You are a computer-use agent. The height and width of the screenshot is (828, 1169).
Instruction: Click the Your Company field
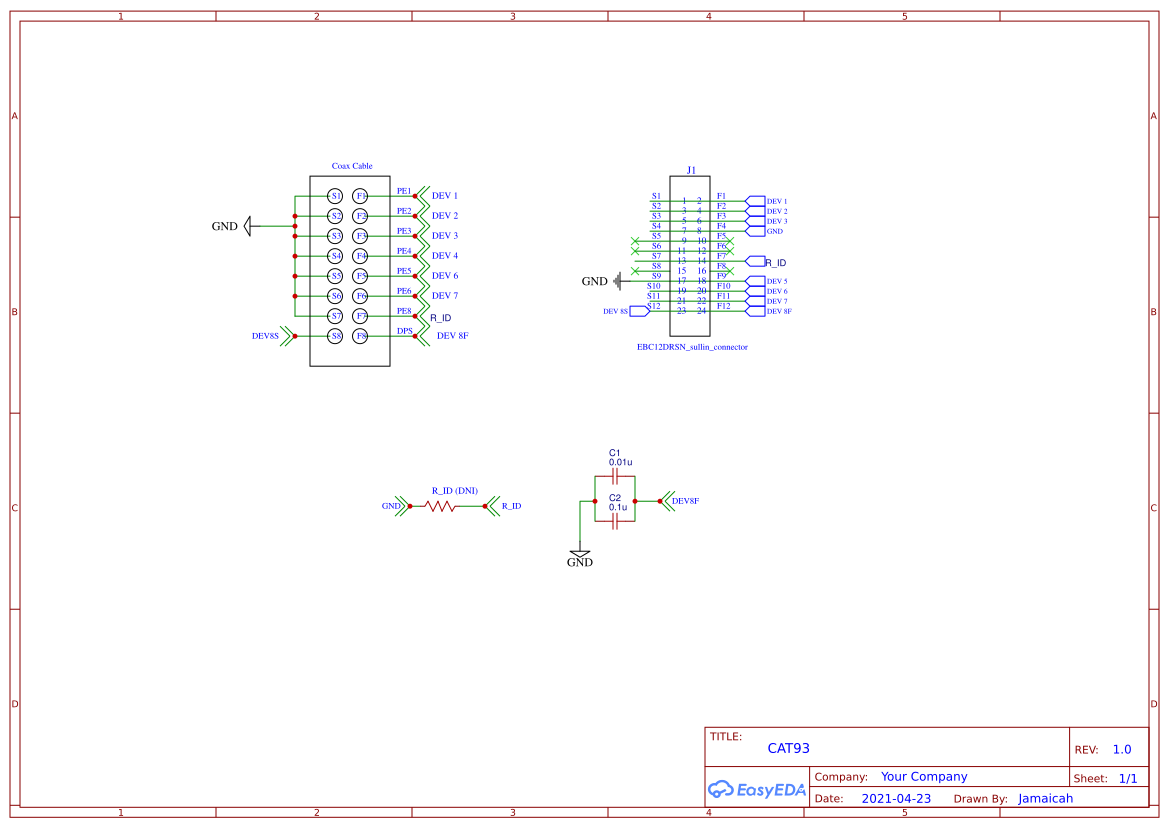(x=923, y=776)
